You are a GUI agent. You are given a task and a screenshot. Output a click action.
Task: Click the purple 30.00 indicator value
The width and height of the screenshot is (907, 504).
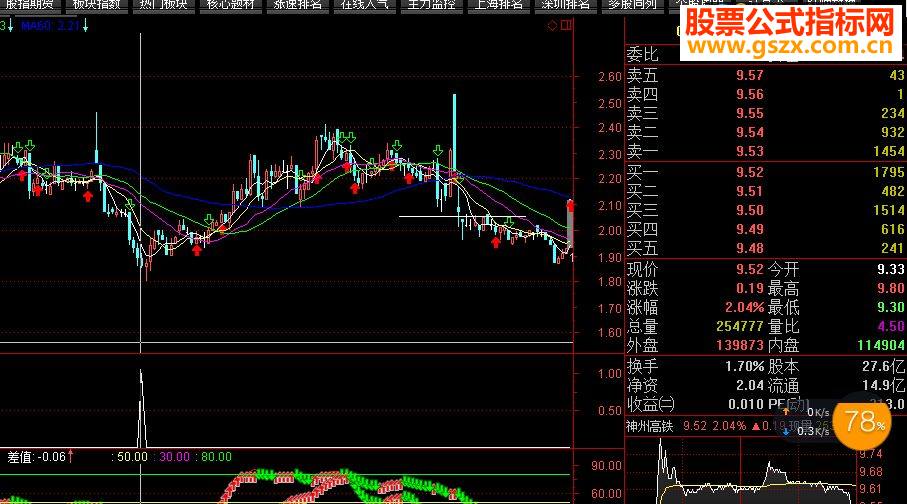175,457
